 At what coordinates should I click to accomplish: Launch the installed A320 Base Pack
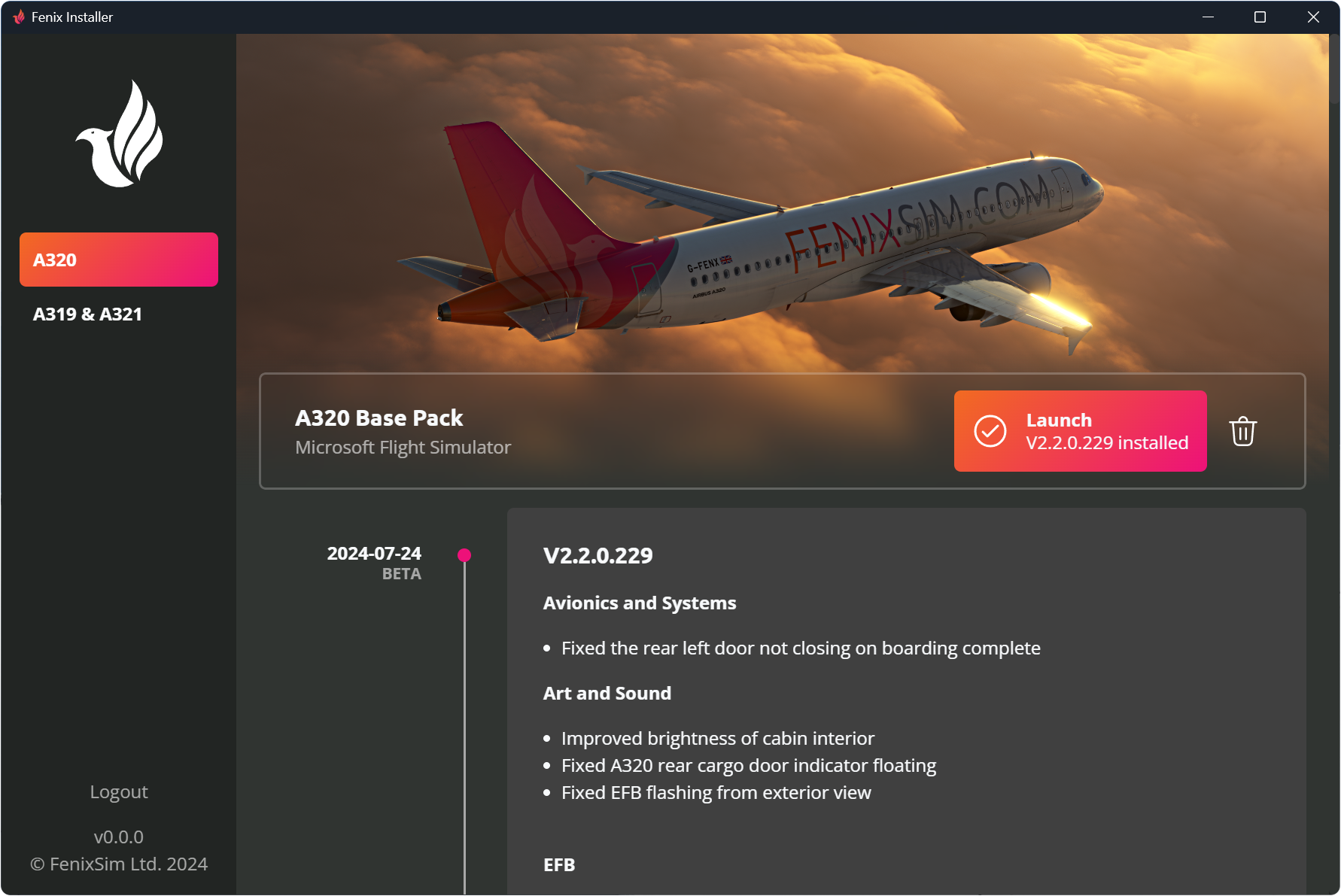(x=1080, y=431)
